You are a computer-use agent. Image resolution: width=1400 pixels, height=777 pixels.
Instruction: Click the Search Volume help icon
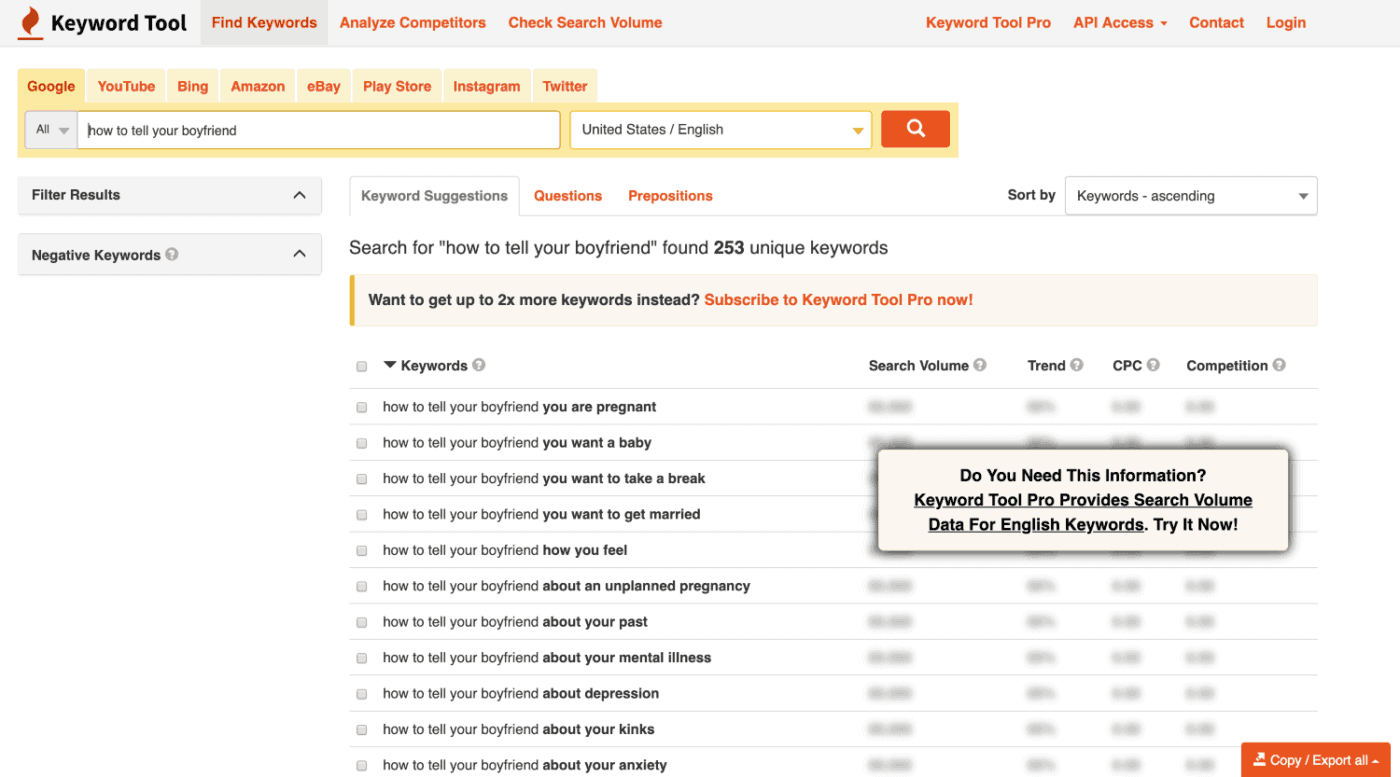(980, 365)
